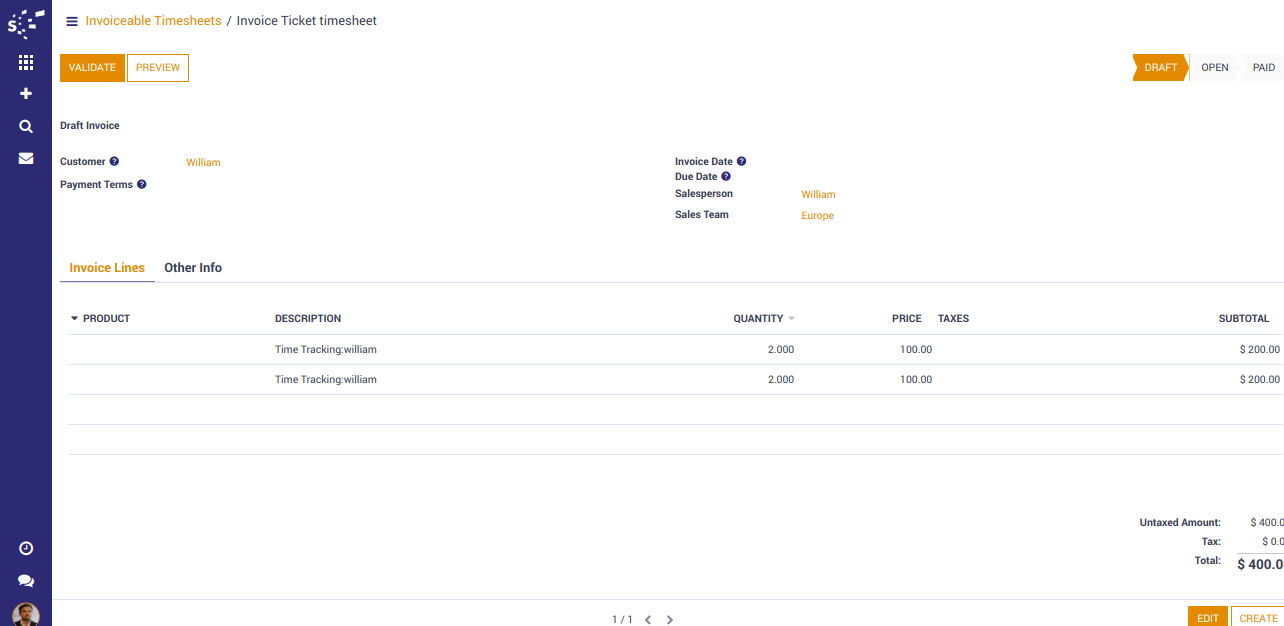Click the company logo in the sidebar
The height and width of the screenshot is (626, 1284).
pyautogui.click(x=26, y=22)
